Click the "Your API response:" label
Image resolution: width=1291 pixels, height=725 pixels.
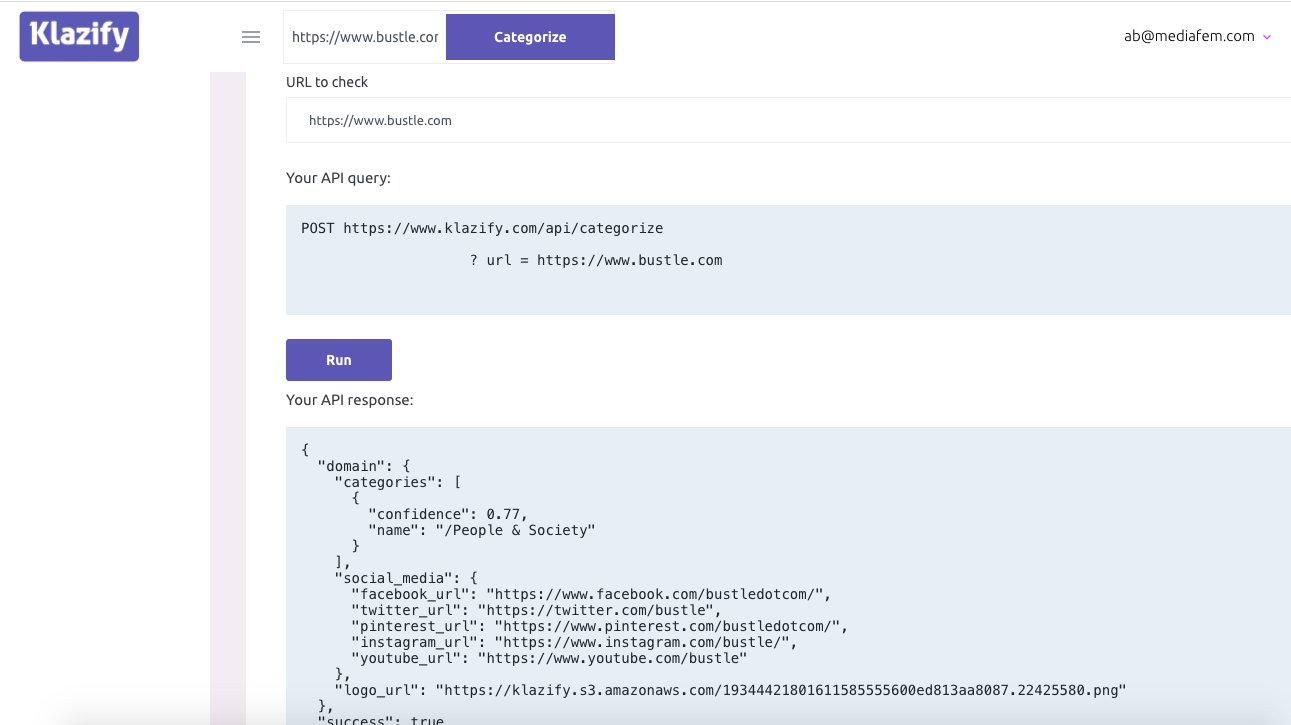(x=349, y=400)
